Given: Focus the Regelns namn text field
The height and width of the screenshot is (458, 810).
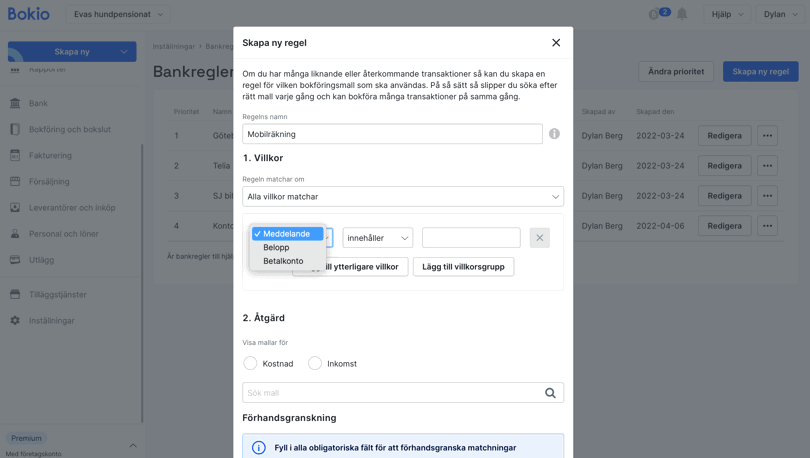Looking at the screenshot, I should click(392, 134).
